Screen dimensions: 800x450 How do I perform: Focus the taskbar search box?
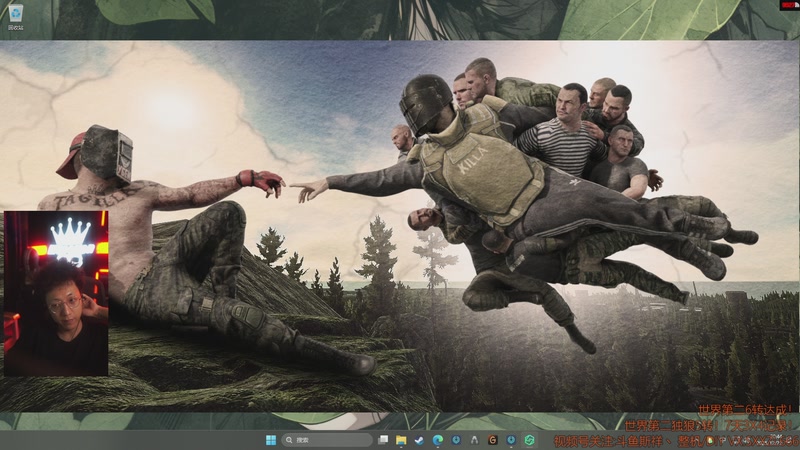327,440
